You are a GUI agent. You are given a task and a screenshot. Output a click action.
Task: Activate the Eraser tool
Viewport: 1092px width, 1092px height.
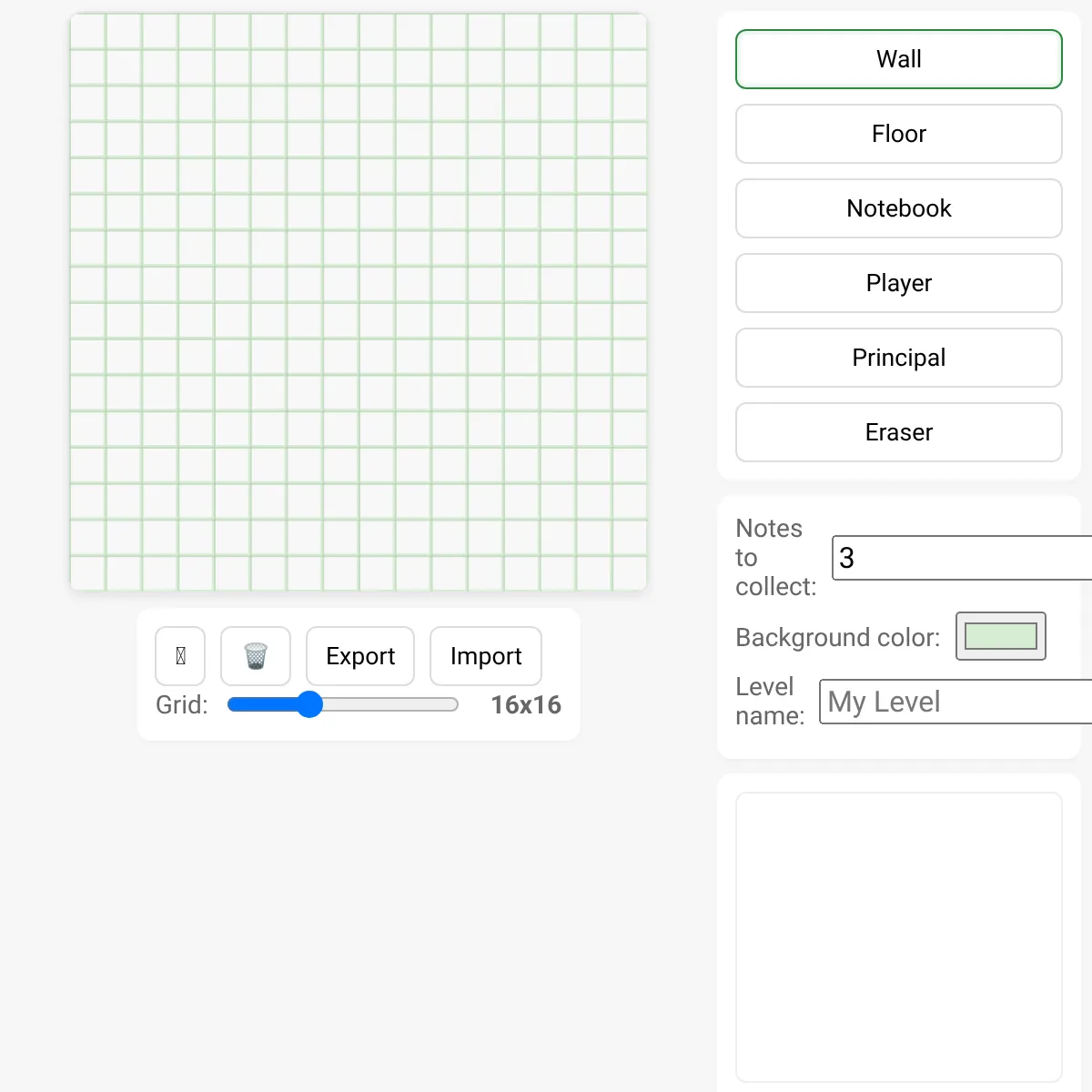899,432
